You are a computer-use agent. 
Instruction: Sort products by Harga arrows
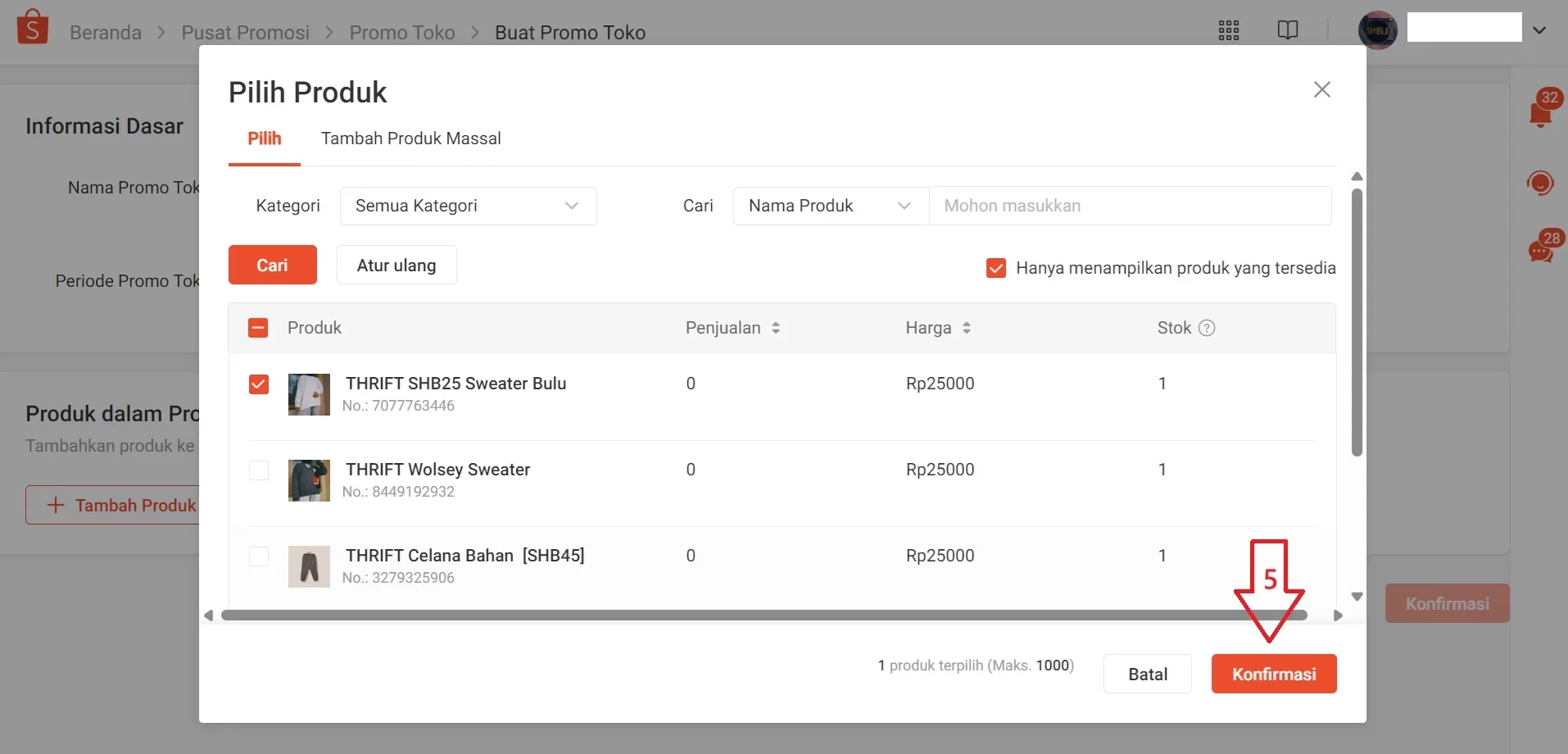click(x=966, y=328)
